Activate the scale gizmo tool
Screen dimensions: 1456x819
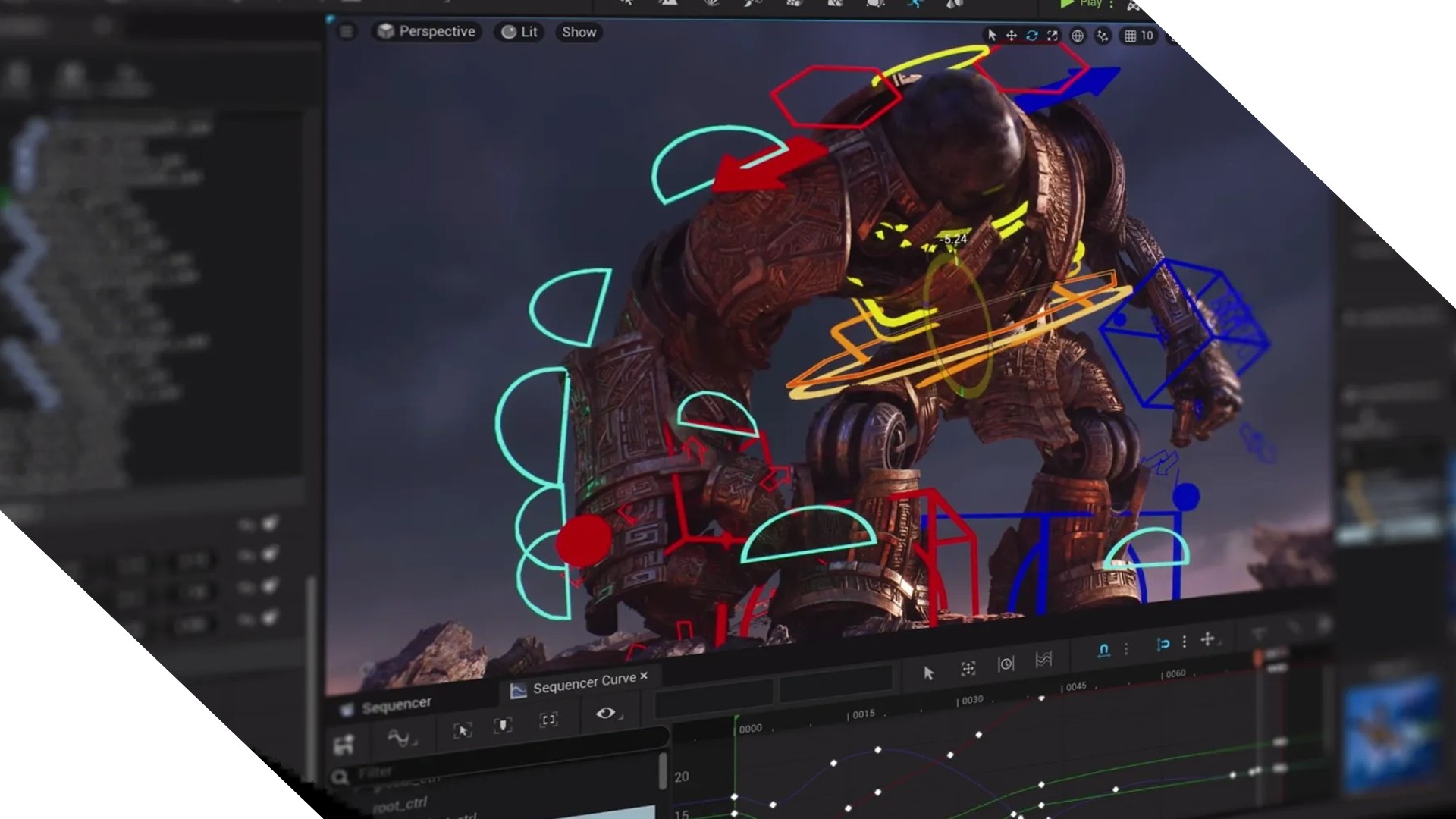tap(1053, 36)
